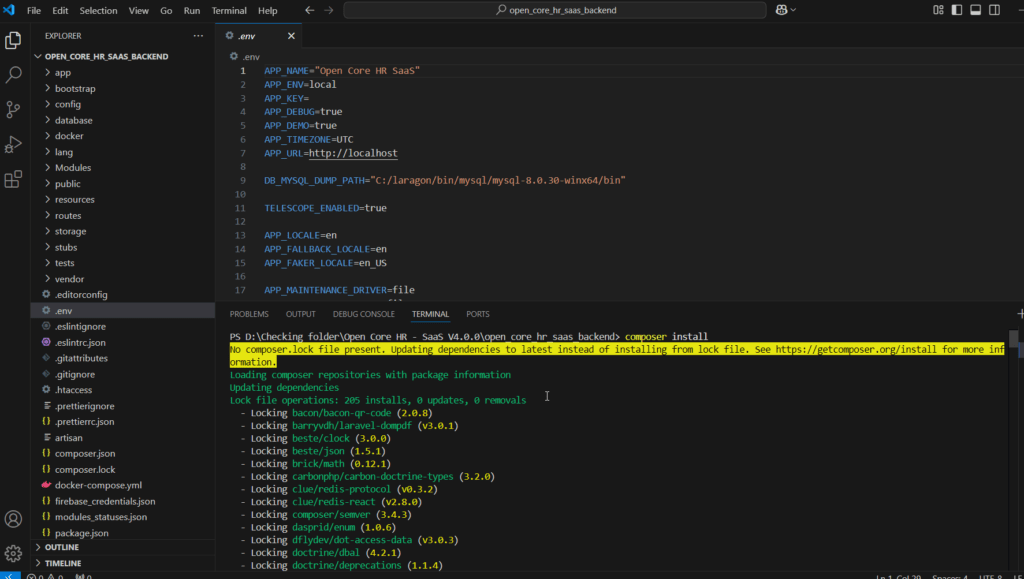Open Explorer more actions ellipsis

[x=198, y=36]
